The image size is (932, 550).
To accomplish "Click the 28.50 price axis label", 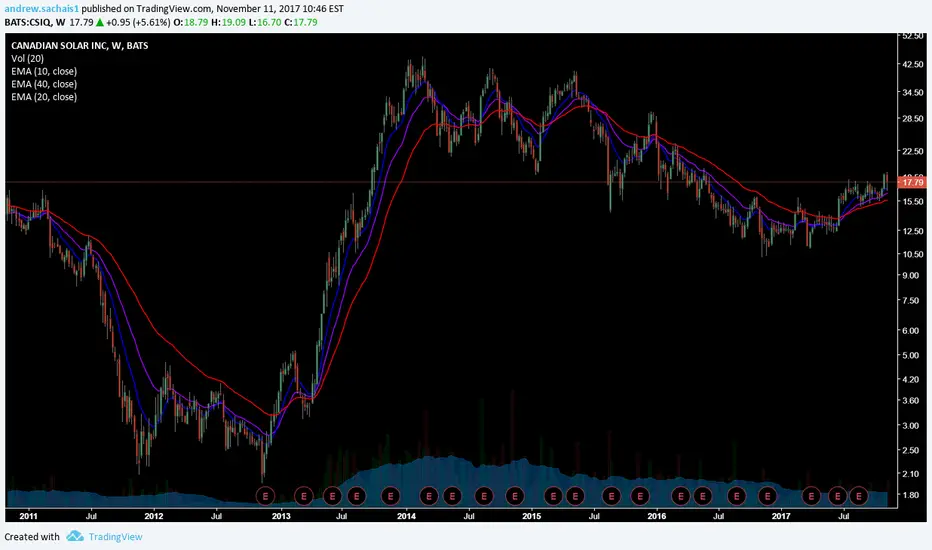I will tap(912, 119).
